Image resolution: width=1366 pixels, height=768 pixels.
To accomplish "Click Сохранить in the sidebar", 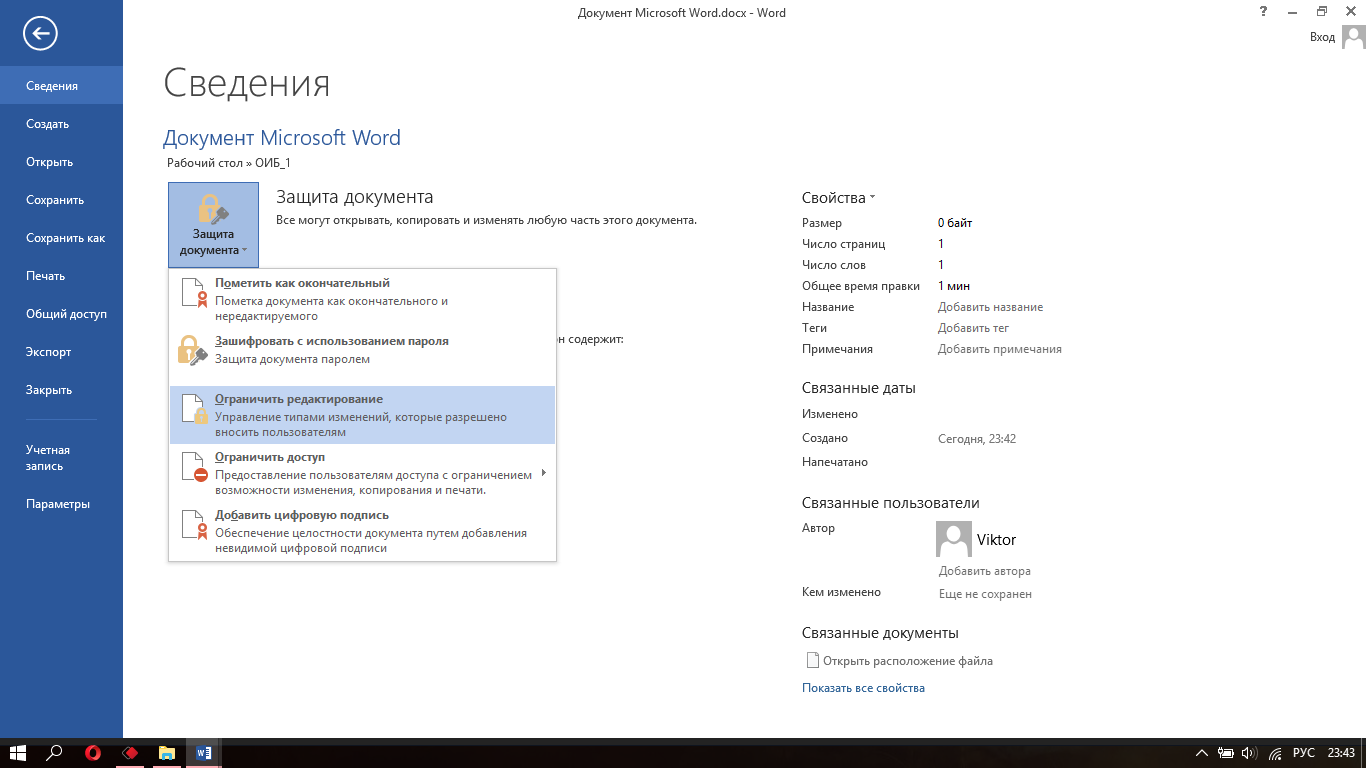I will pos(61,200).
